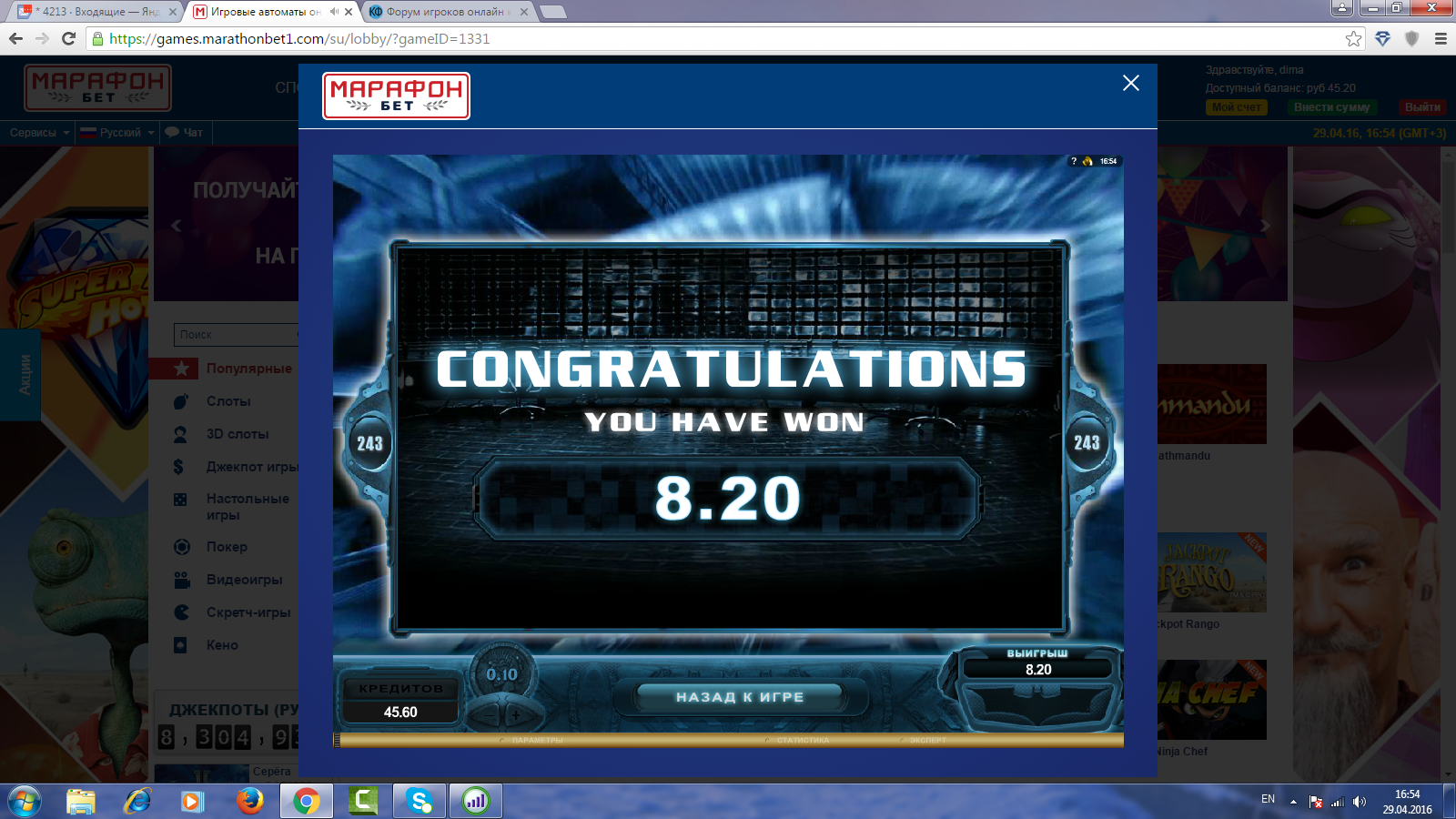Switch to Форум игроков онлайн browser tab

click(448, 12)
